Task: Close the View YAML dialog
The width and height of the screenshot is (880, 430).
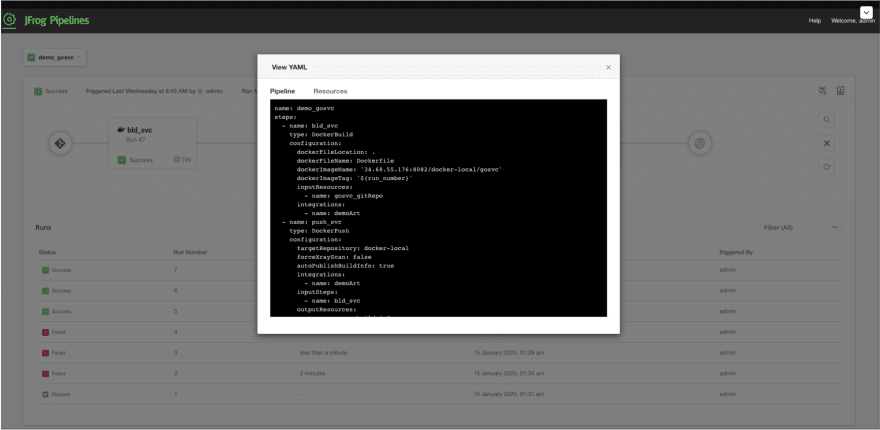Action: 608,67
